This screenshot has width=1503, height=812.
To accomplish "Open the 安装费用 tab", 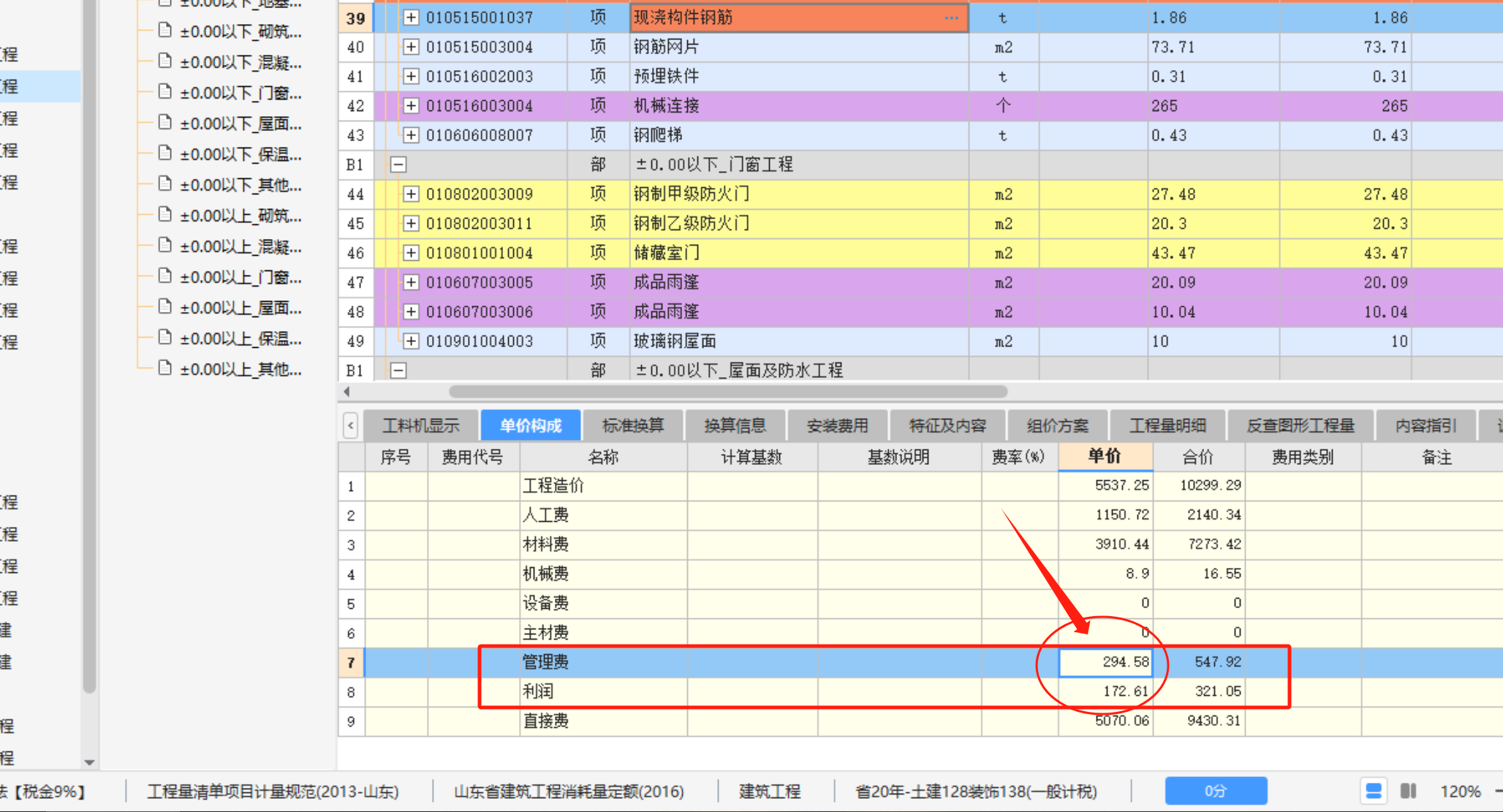I will tap(838, 425).
